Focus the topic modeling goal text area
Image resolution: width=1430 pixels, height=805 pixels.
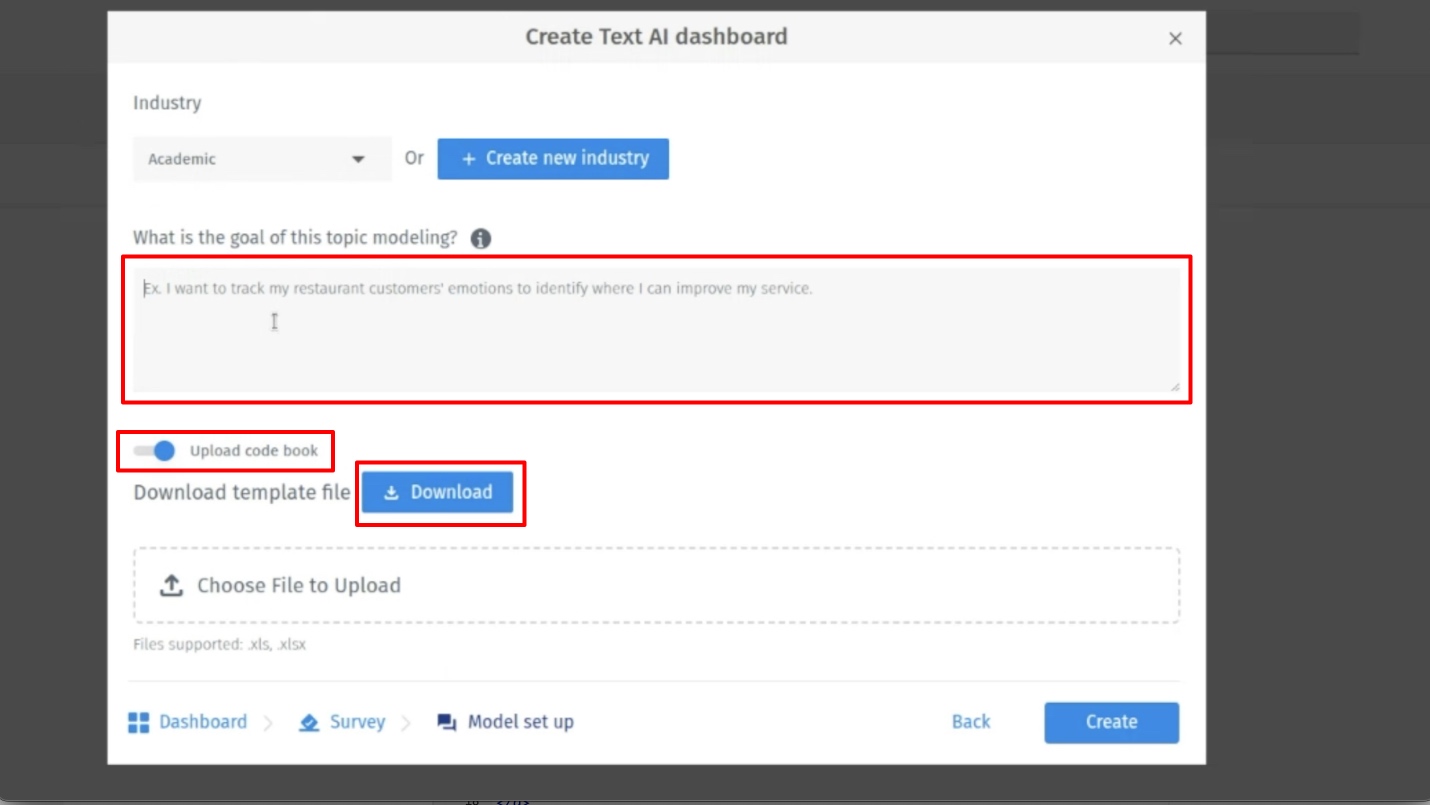point(656,330)
